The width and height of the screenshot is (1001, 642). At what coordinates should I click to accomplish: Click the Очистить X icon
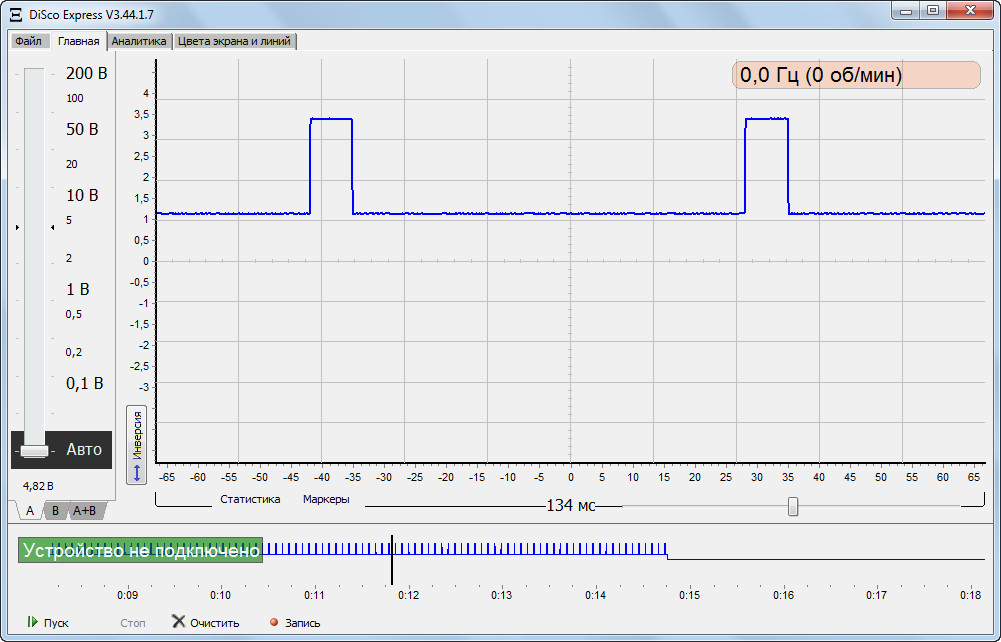pos(179,621)
